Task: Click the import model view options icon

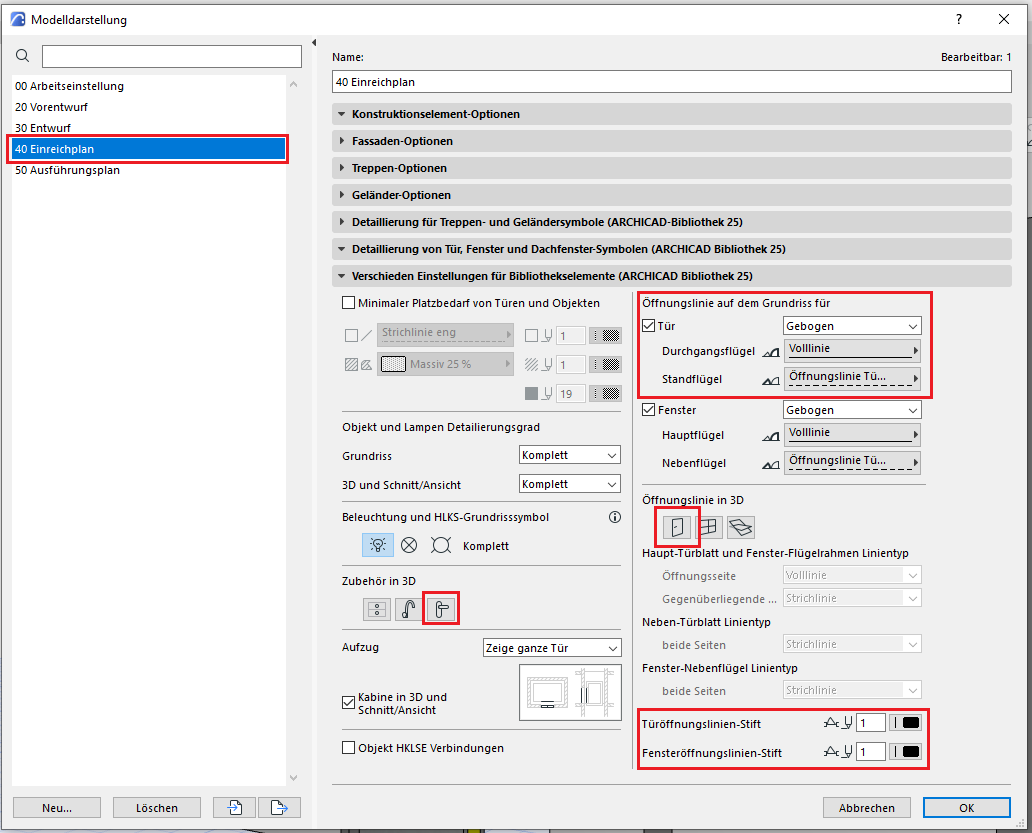Action: tap(235, 807)
